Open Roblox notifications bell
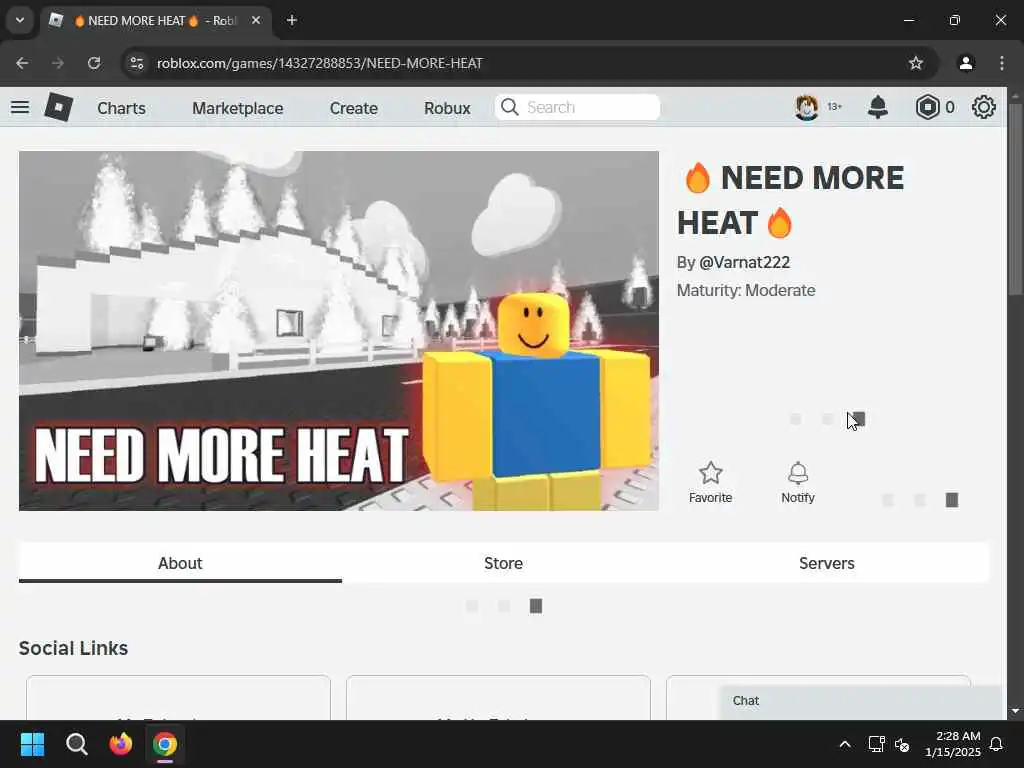 click(878, 107)
